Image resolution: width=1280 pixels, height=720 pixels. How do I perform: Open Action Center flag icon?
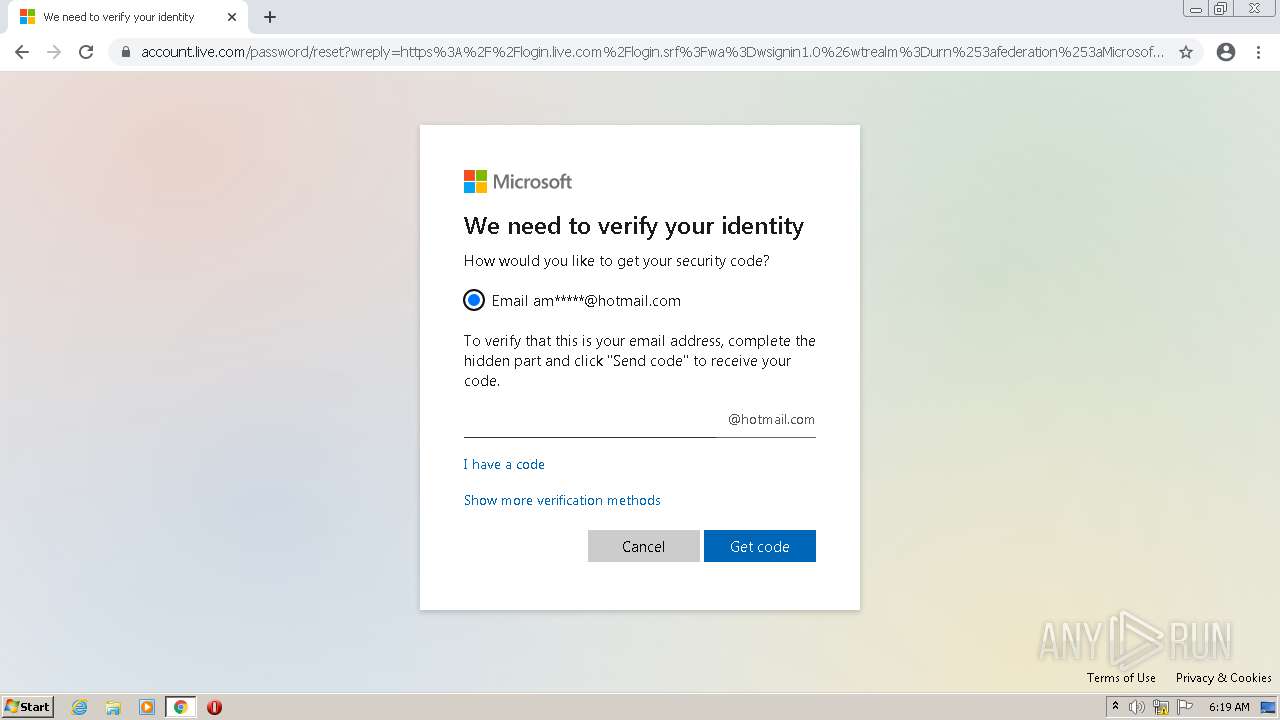[1185, 707]
